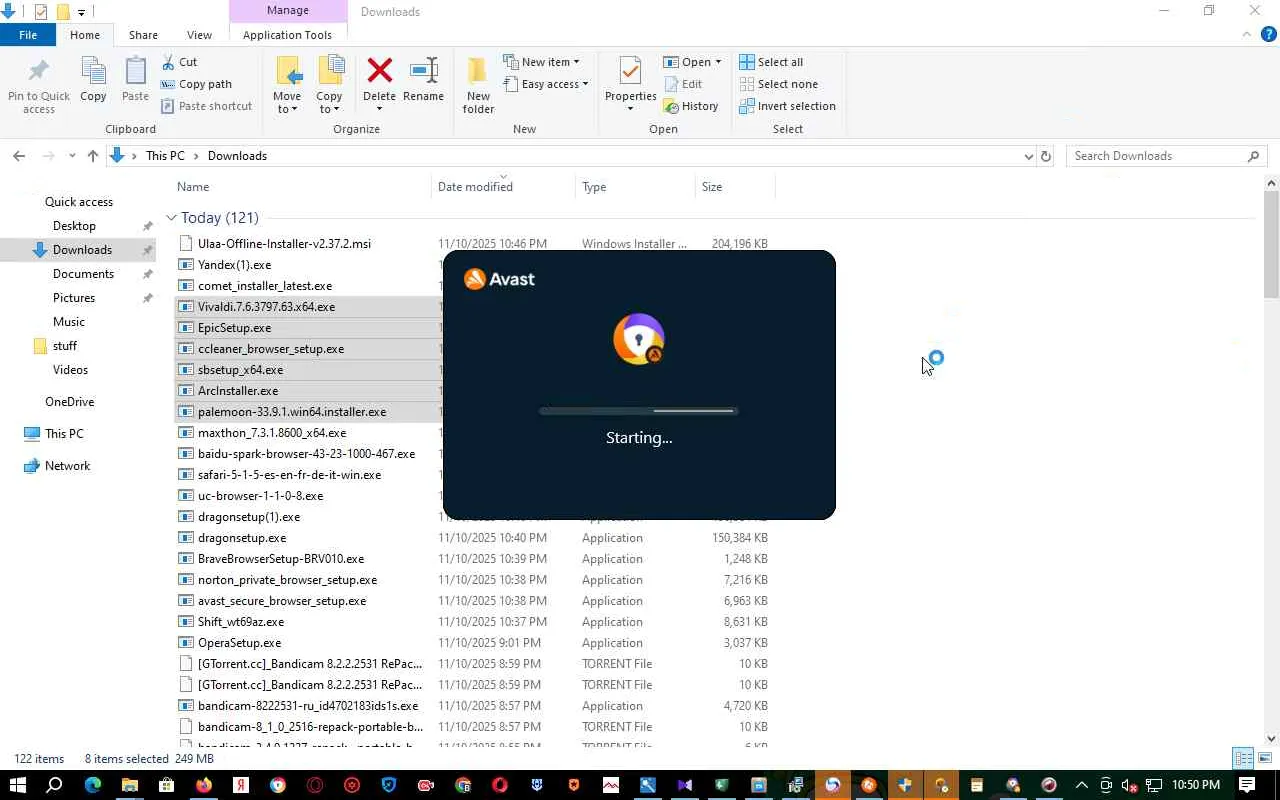Open Documents in the sidebar

coord(83,274)
